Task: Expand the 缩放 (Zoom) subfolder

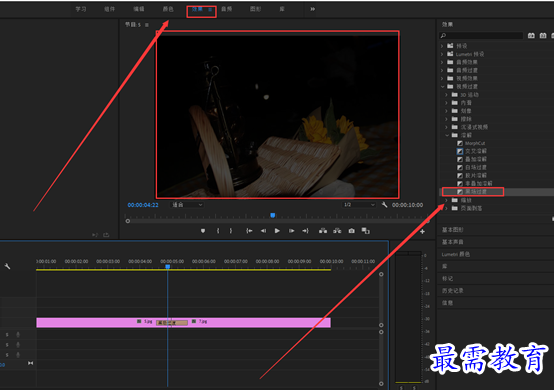Action: pos(447,200)
